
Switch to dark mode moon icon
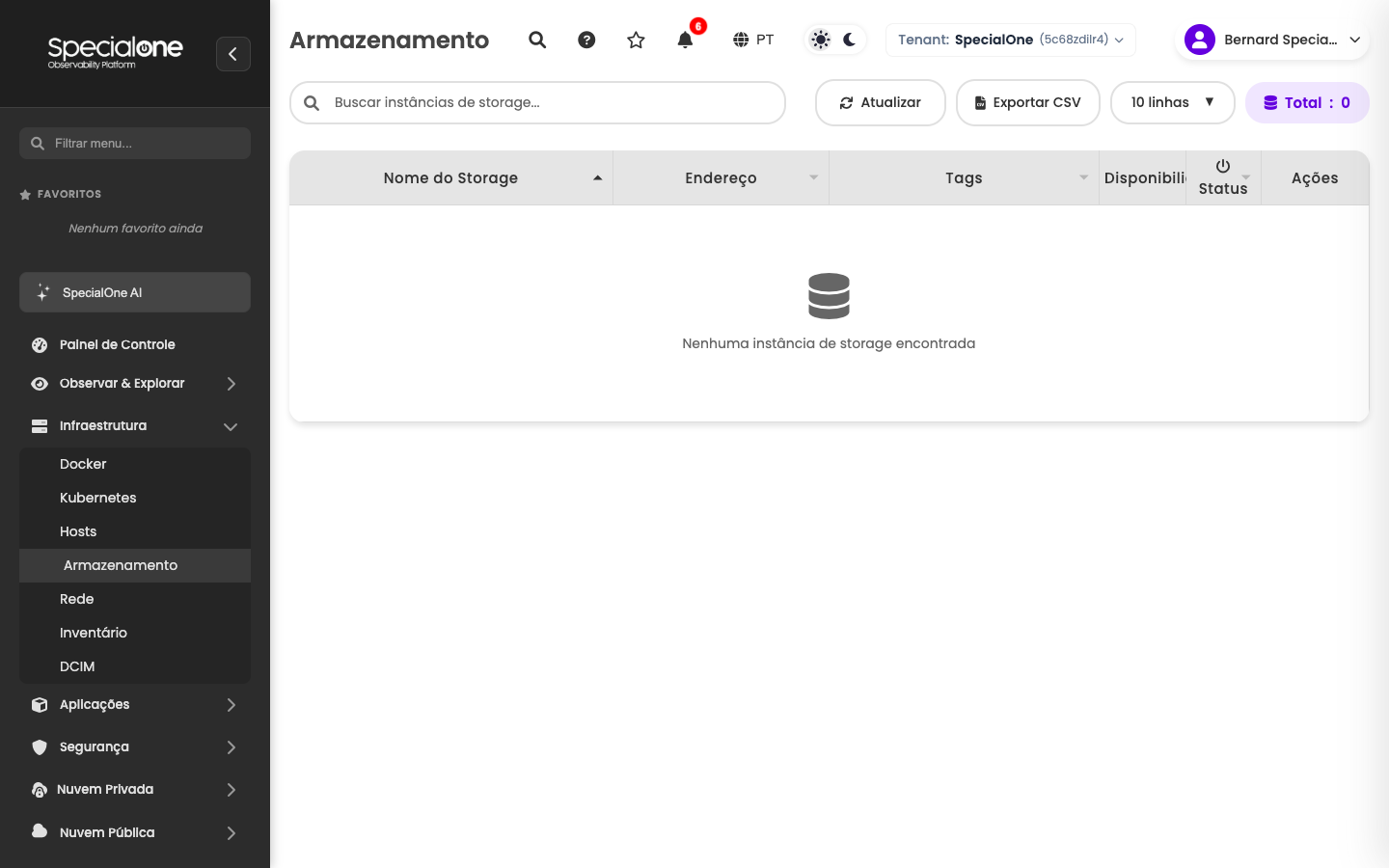pyautogui.click(x=850, y=40)
